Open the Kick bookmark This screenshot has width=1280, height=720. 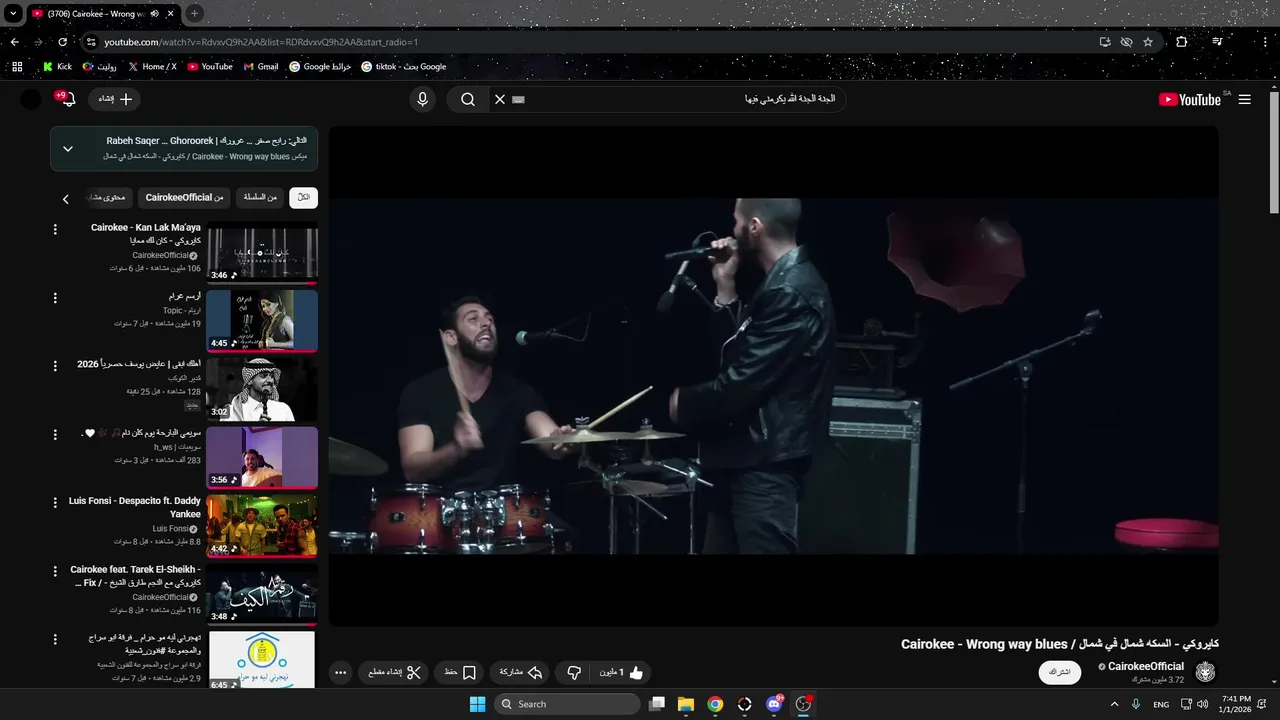point(57,67)
